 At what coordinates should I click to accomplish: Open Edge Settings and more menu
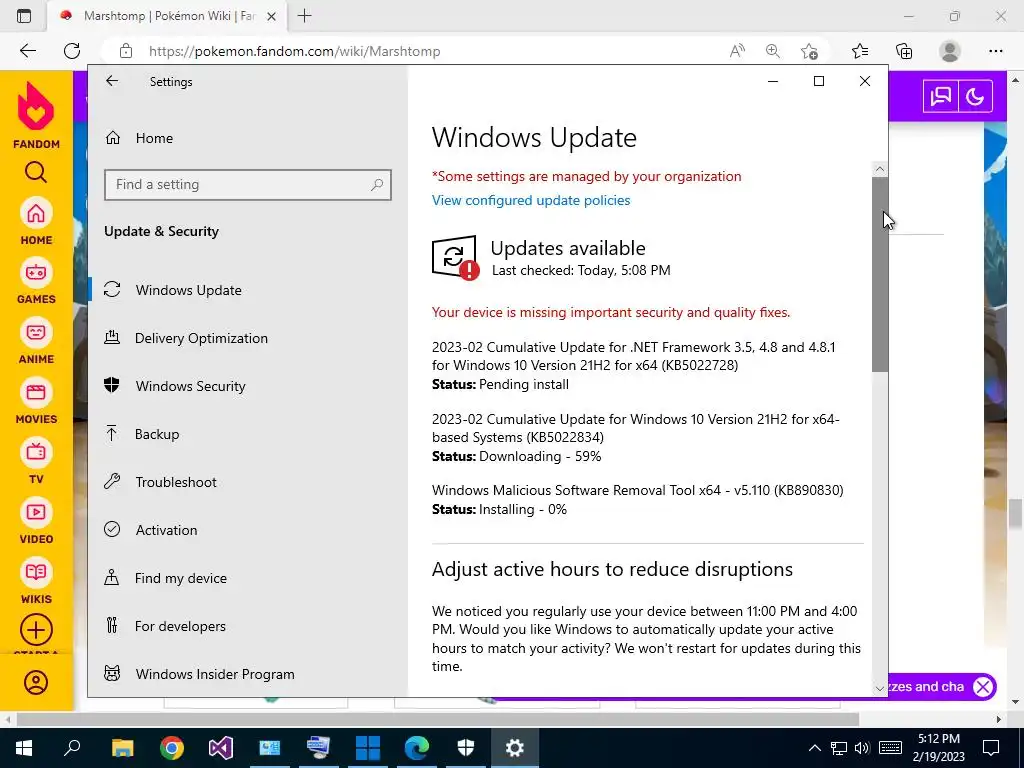[995, 51]
